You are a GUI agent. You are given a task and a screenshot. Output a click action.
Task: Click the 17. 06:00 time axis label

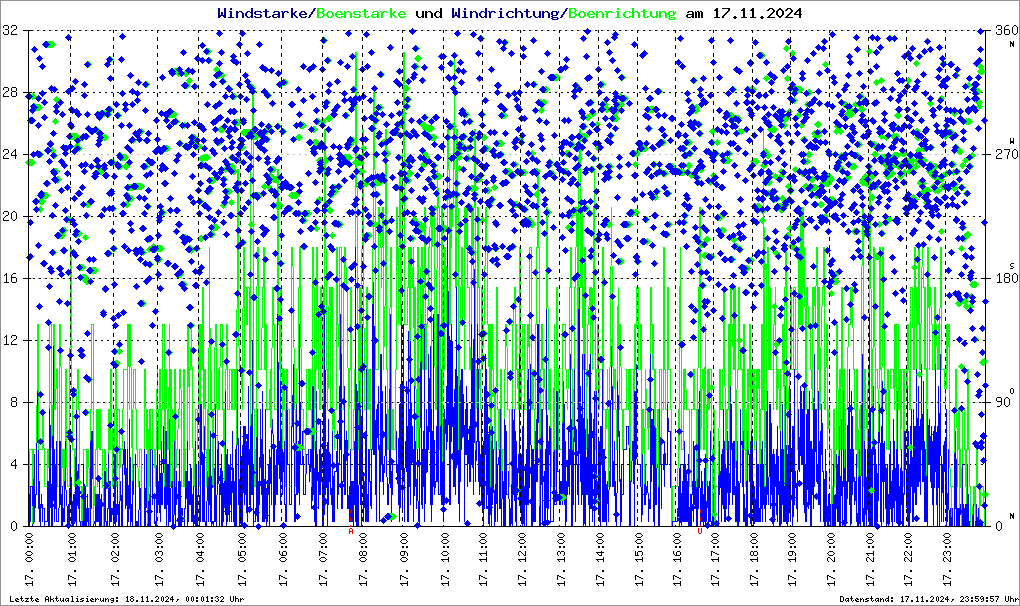tap(283, 559)
